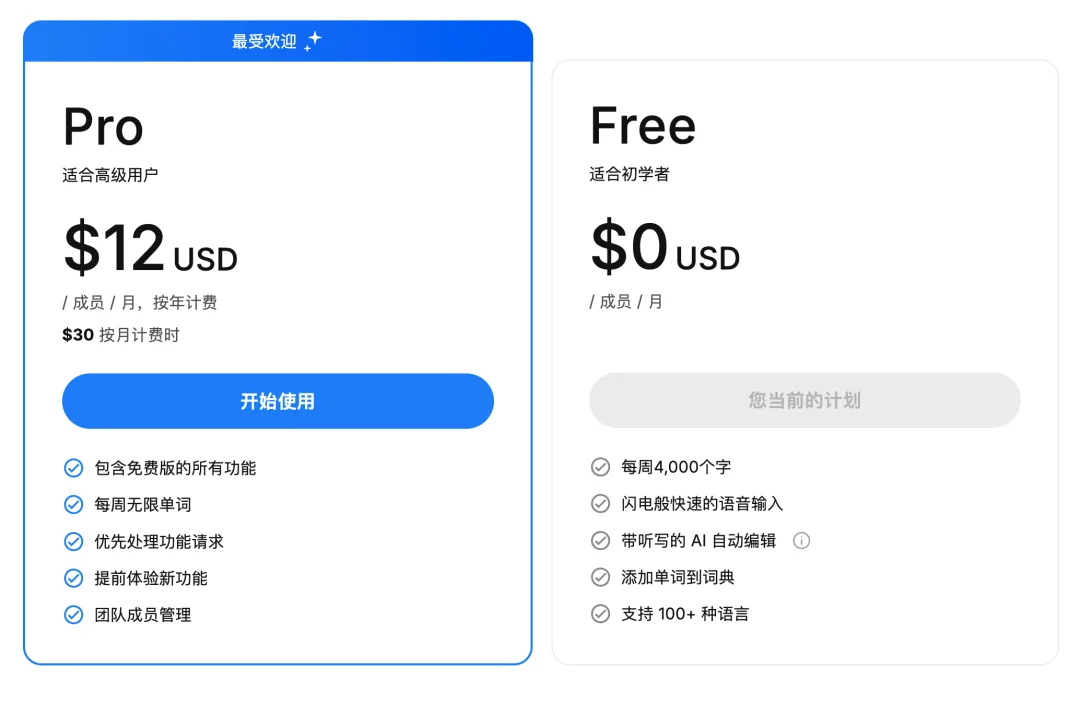The image size is (1080, 703).
Task: Click the checkmark icon beside 包含免费版的所有功能
Action: click(74, 467)
